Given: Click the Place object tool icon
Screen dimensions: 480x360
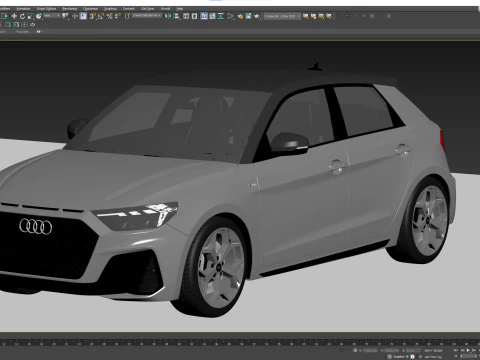Looking at the screenshot, I should tap(39, 16).
